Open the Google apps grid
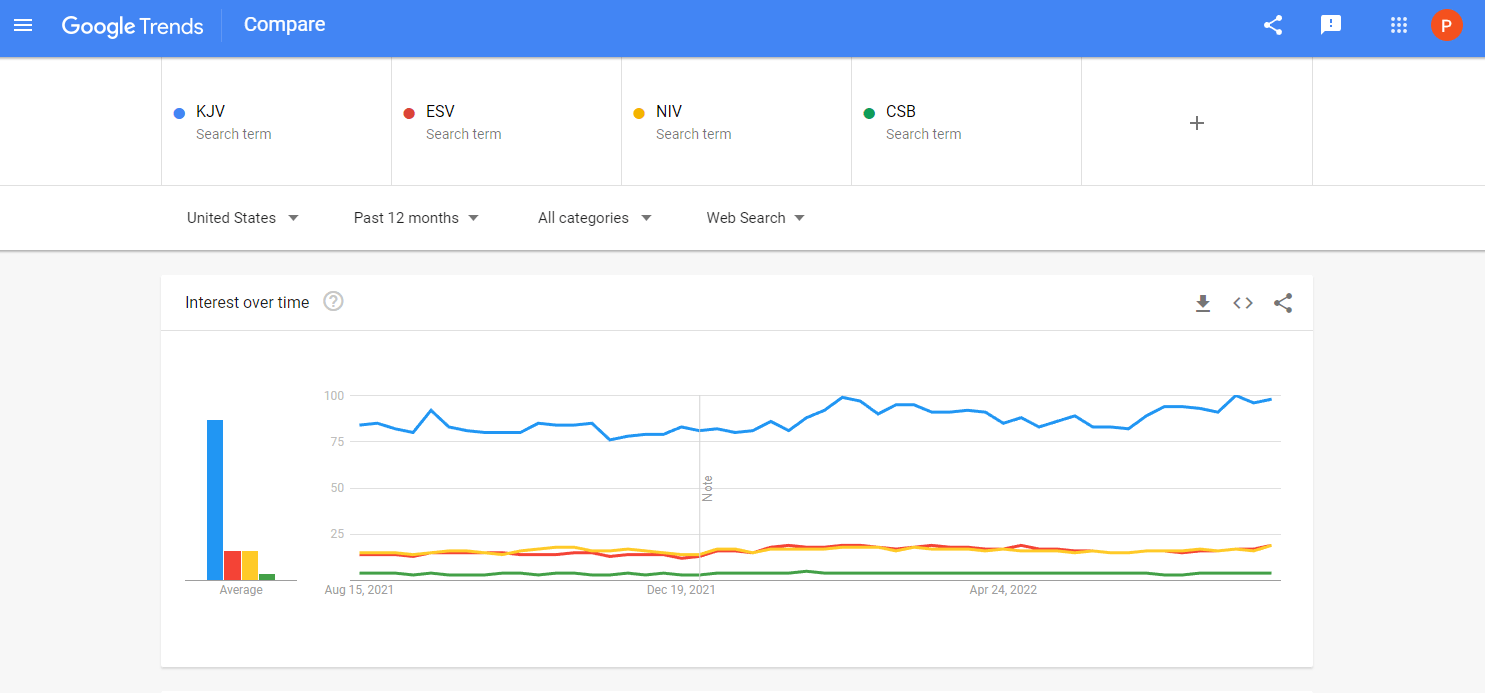1485x693 pixels. click(1399, 25)
